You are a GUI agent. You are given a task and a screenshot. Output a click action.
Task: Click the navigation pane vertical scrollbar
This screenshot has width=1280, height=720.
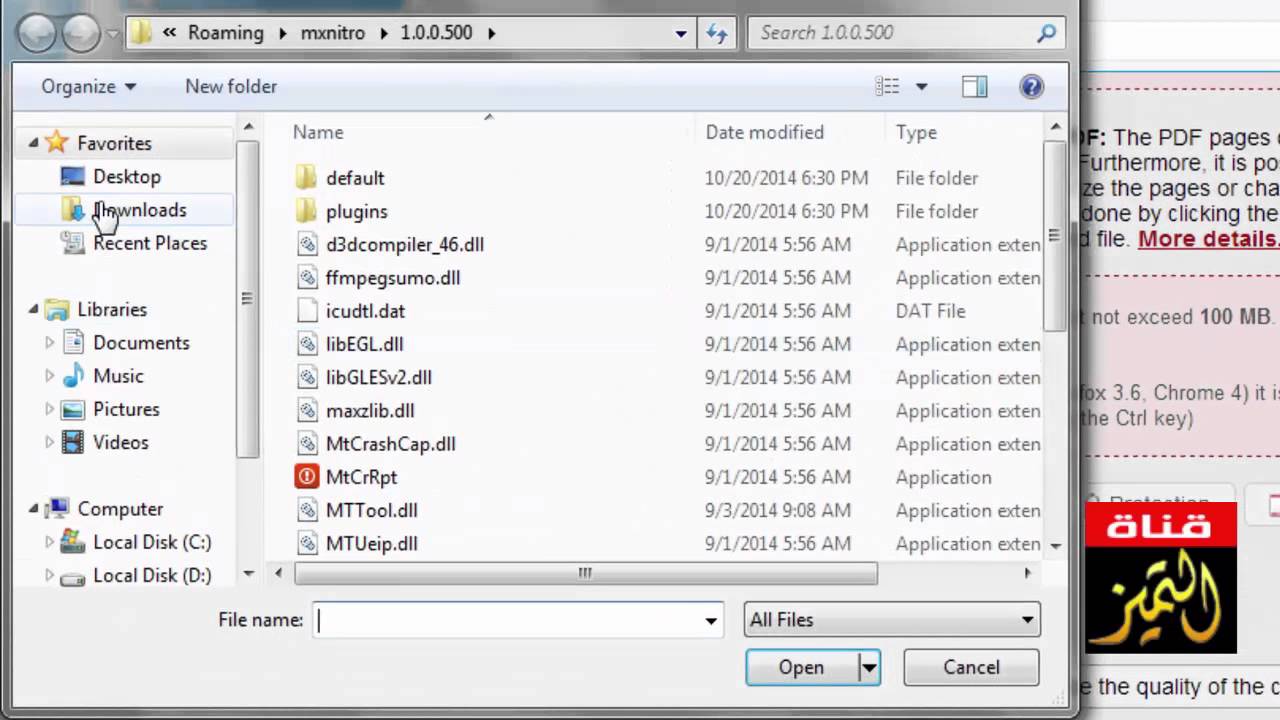[247, 300]
